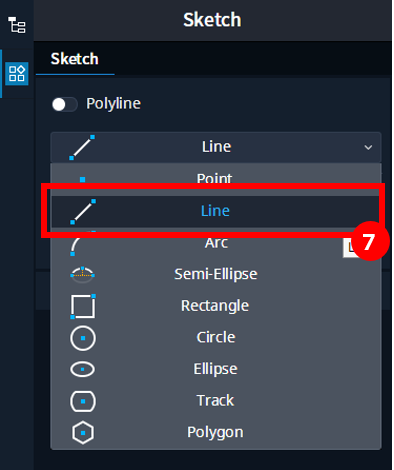Select the sketch shapes sidebar icon
This screenshot has width=394, height=470.
(17, 74)
